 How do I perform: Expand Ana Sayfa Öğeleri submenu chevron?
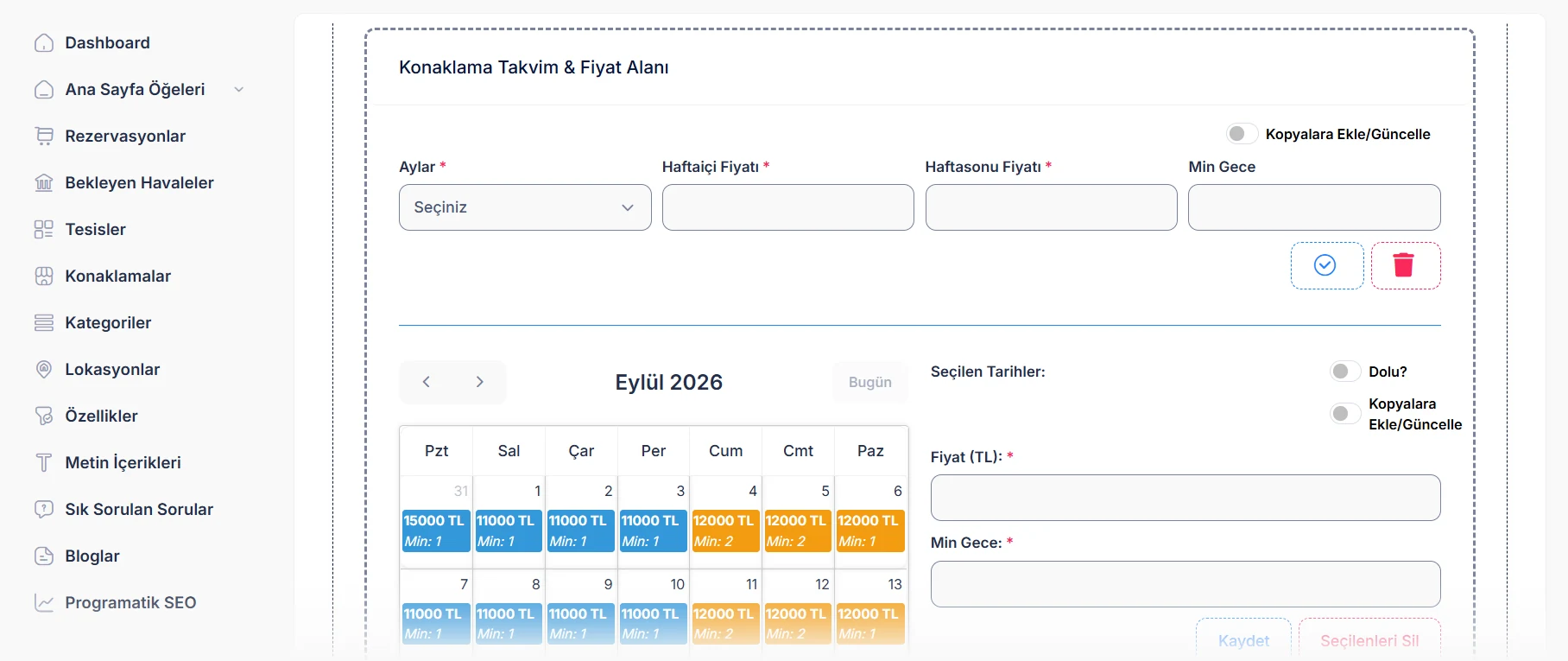click(x=239, y=90)
